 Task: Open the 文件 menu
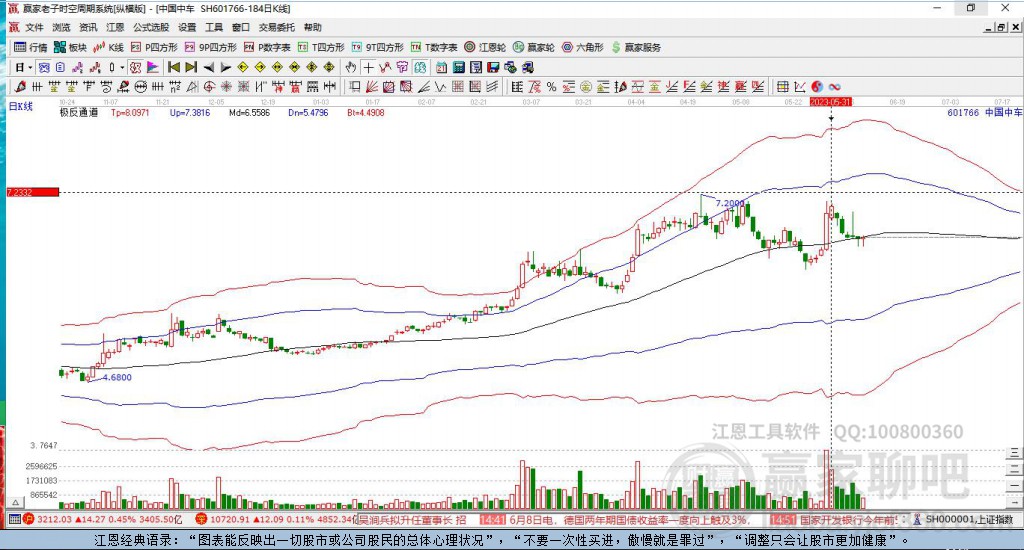34,27
